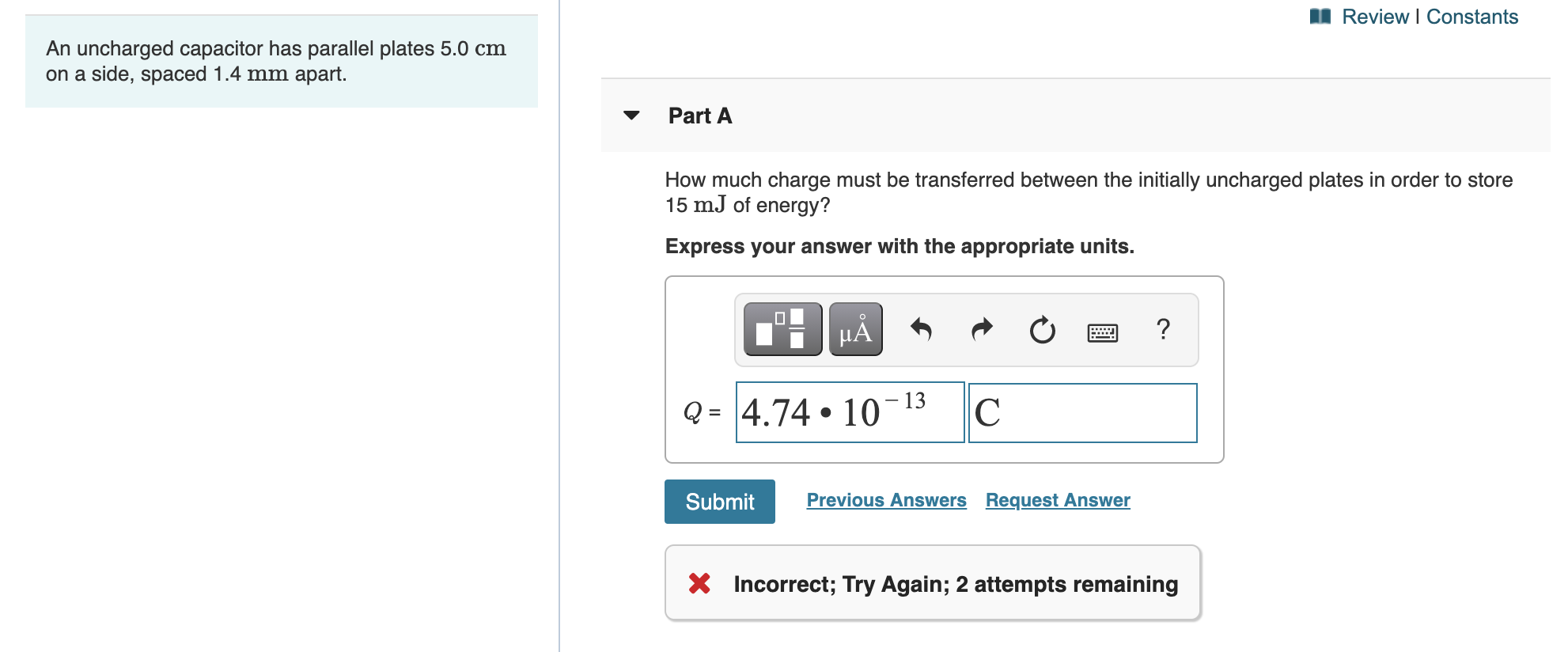Click Request Answer link
The width and height of the screenshot is (1568, 652).
tap(1057, 500)
